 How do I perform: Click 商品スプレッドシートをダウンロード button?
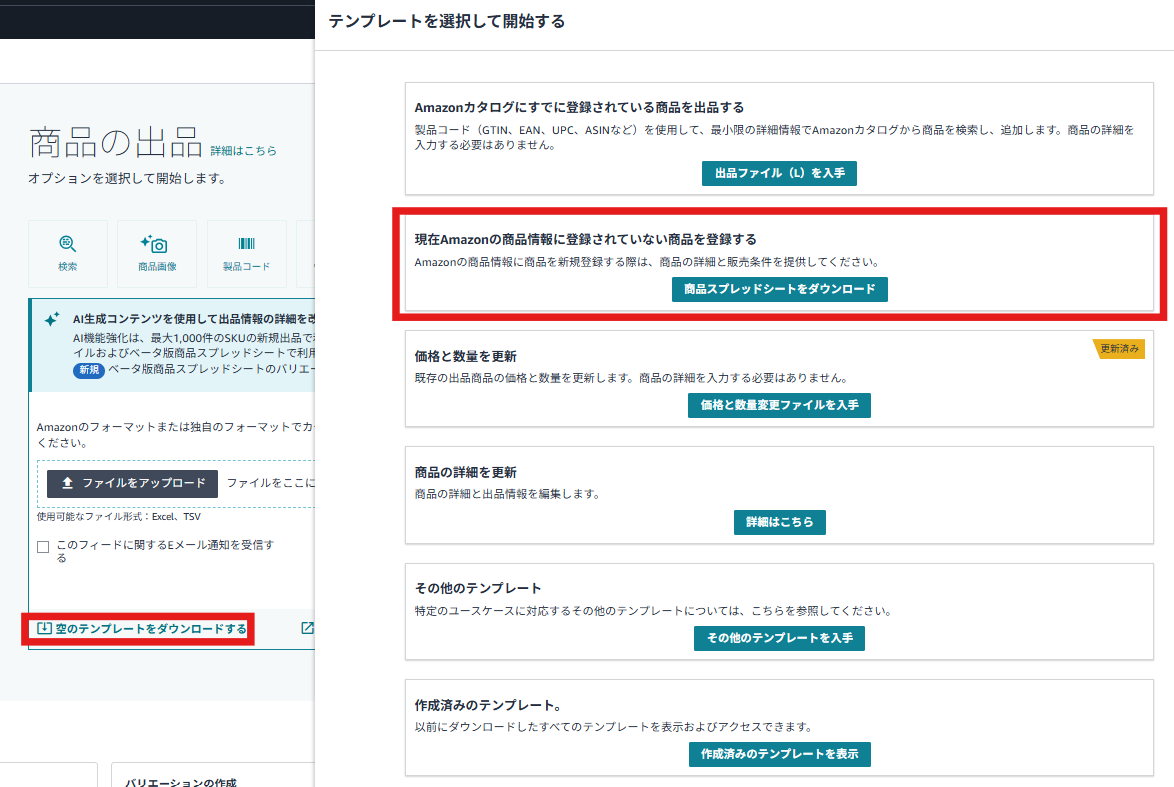click(779, 289)
